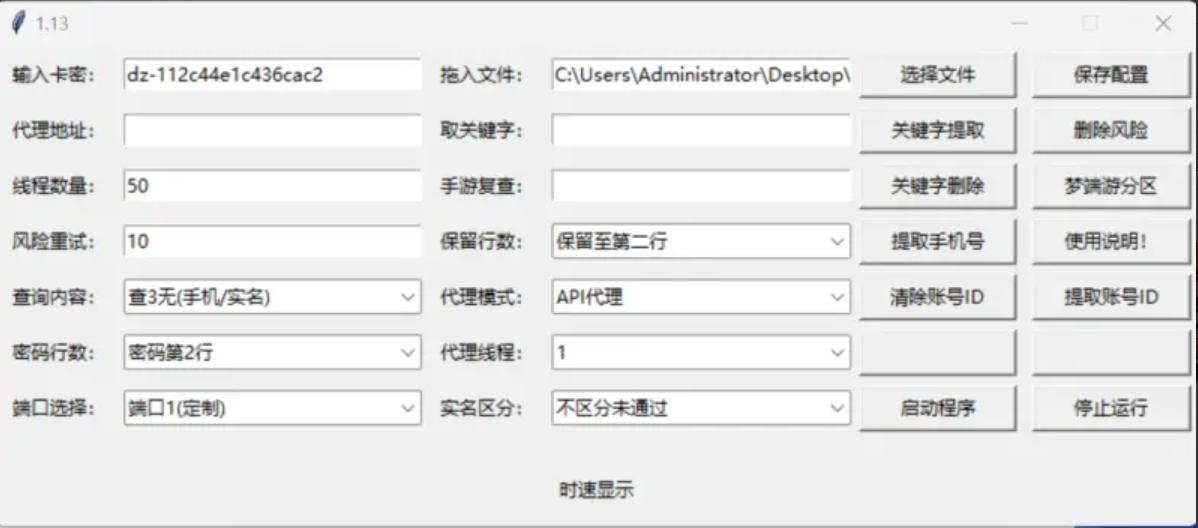Image resolution: width=1198 pixels, height=528 pixels.
Task: Start the program with 启动程序
Action: pos(937,408)
